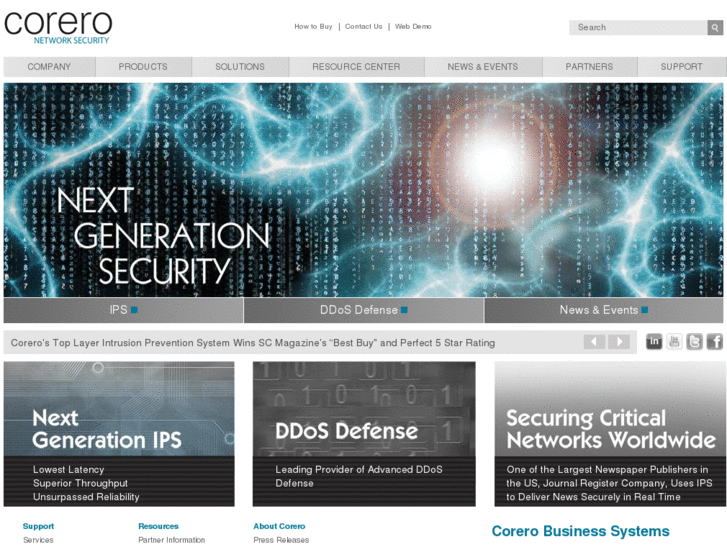Click into the Search field
This screenshot has height=545, width=727.
coord(638,27)
